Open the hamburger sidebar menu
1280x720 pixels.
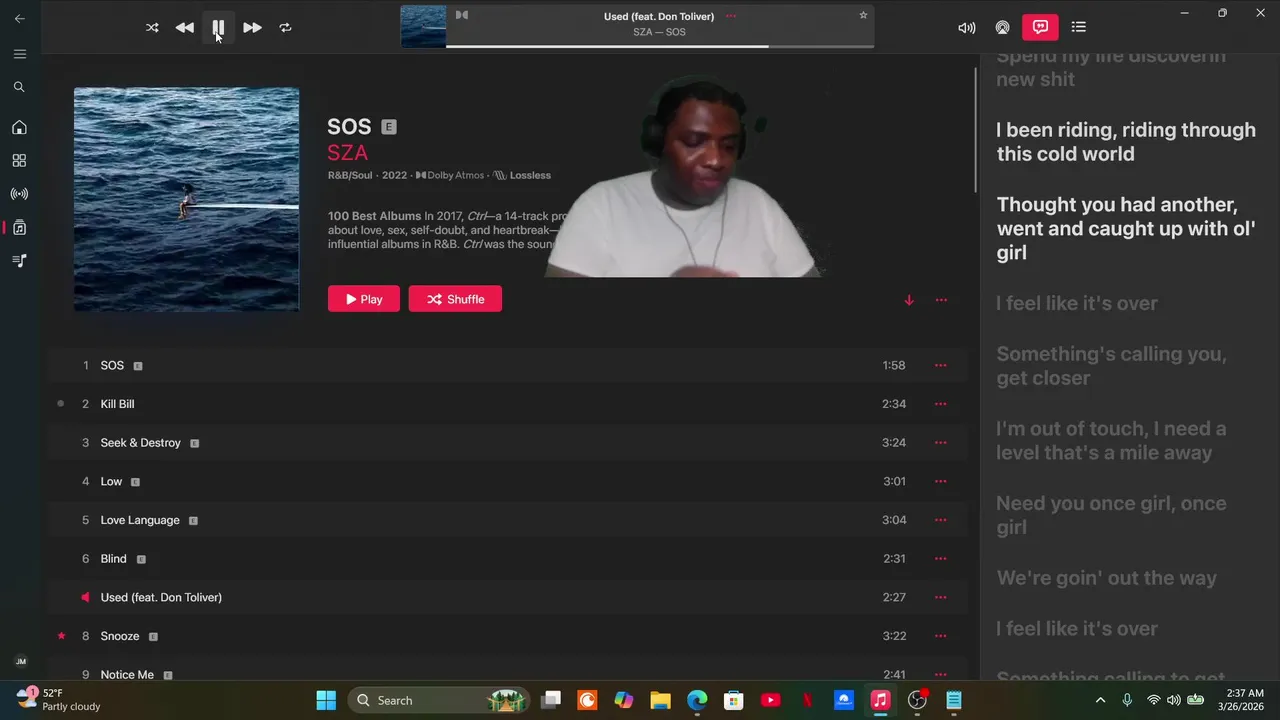(19, 54)
